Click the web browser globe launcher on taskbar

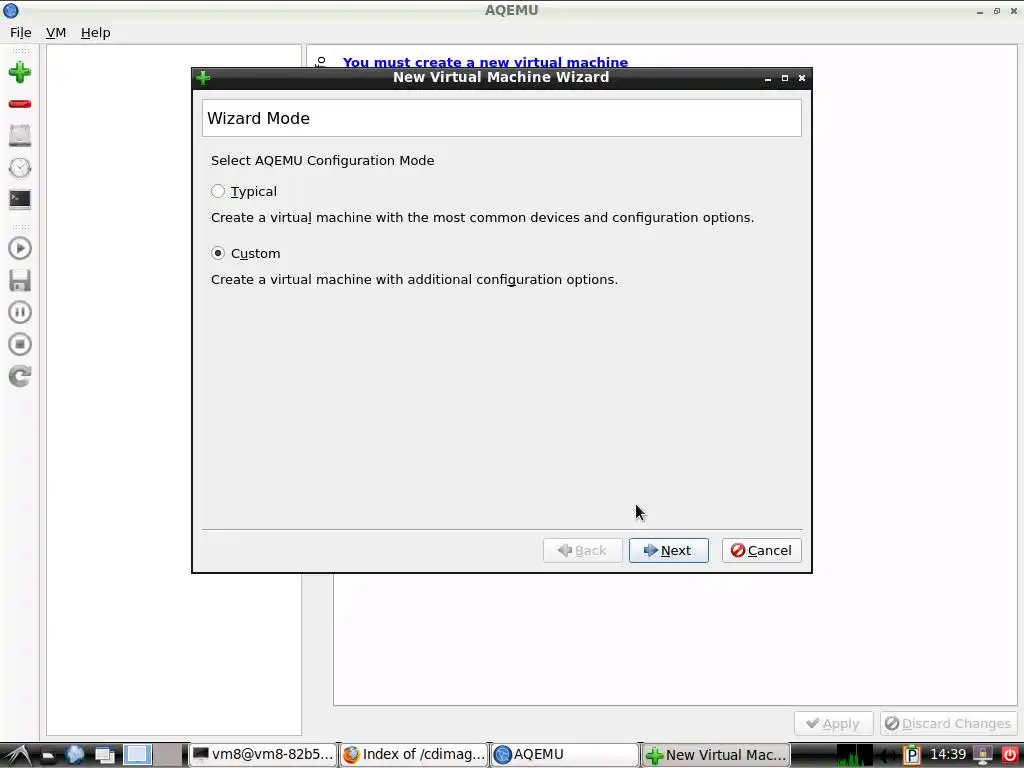[75, 755]
